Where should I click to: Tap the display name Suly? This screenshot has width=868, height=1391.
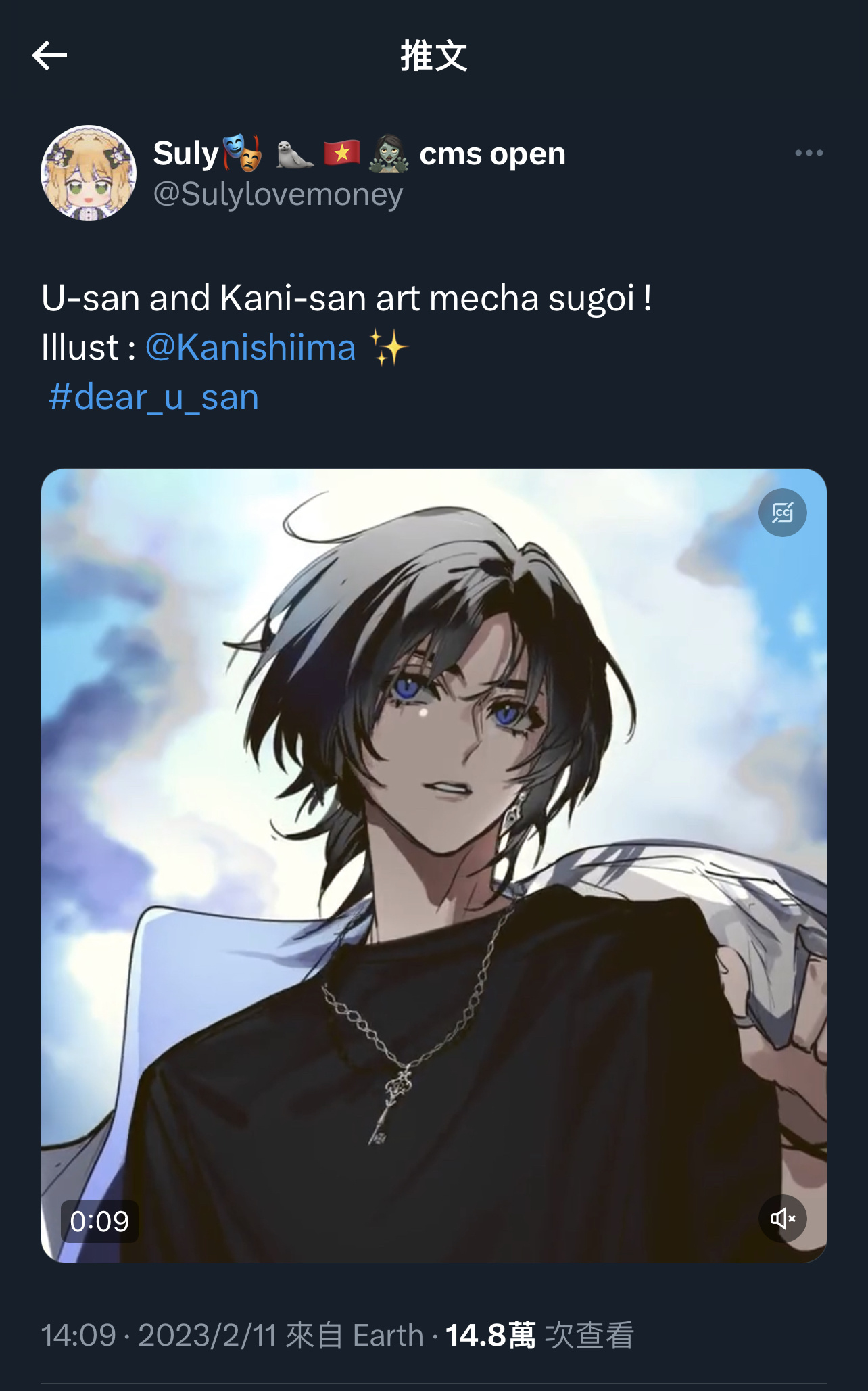point(186,154)
